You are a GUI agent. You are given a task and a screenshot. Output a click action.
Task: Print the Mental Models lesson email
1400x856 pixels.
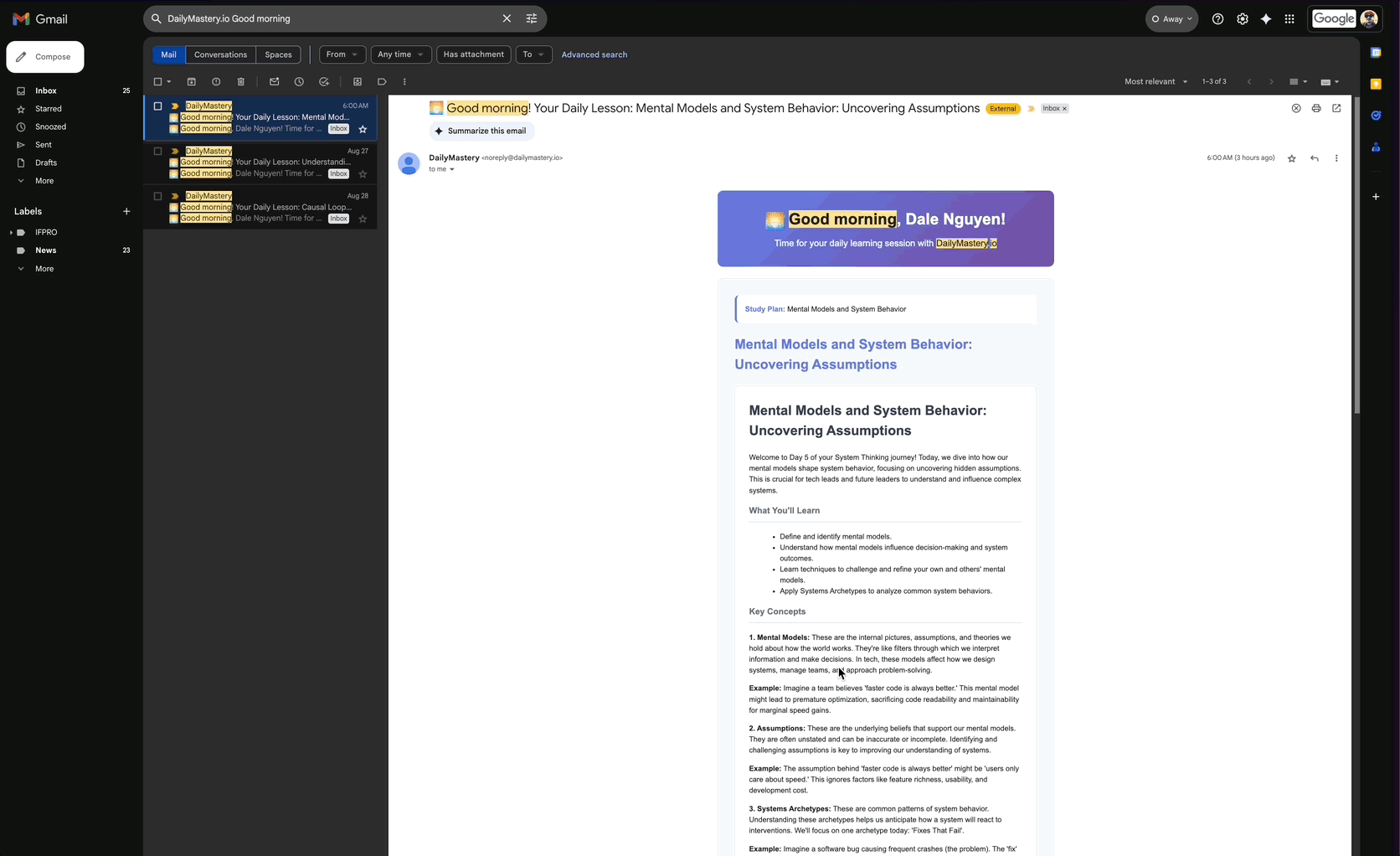(x=1316, y=108)
